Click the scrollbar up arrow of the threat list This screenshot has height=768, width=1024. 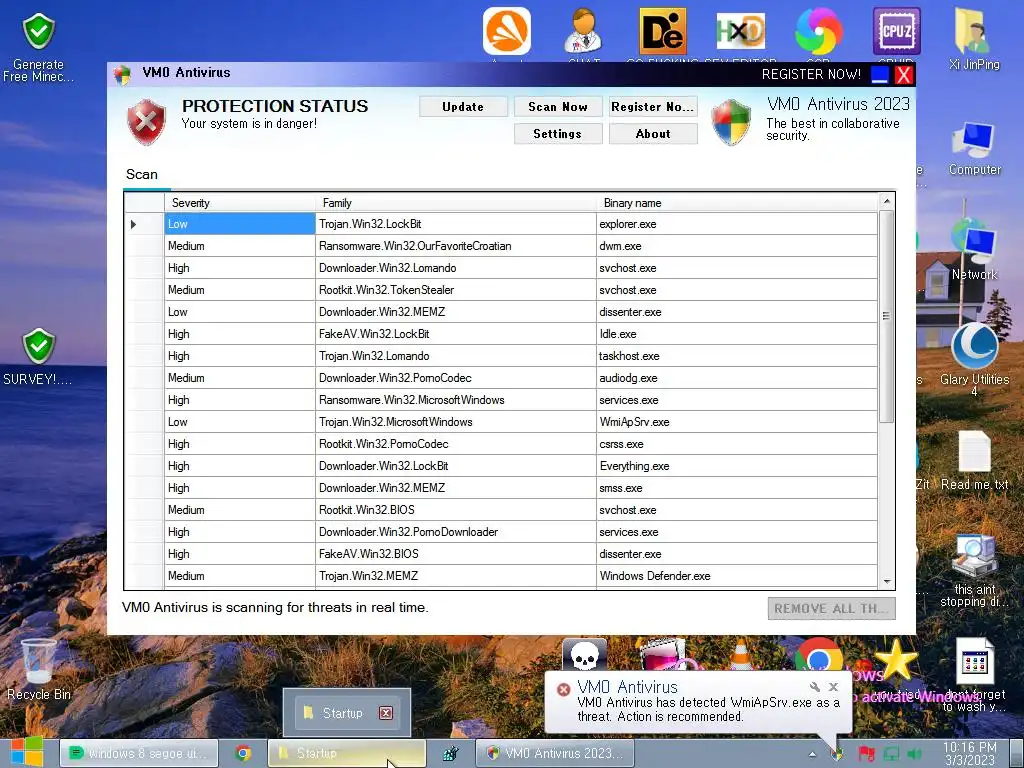886,201
